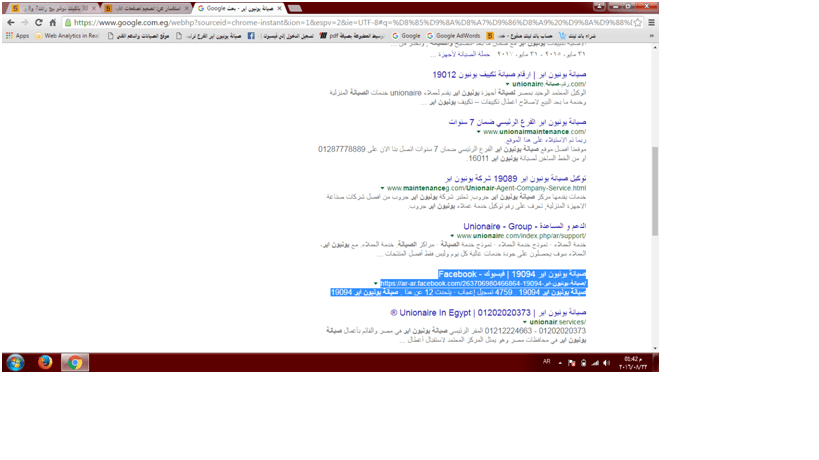Screen dimensions: 819x460
Task: Open the Facebook bookmark icon
Action: click(251, 36)
